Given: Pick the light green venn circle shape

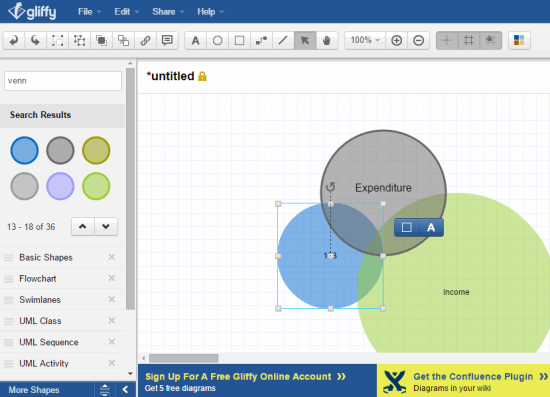Looking at the screenshot, I should pyautogui.click(x=96, y=186).
